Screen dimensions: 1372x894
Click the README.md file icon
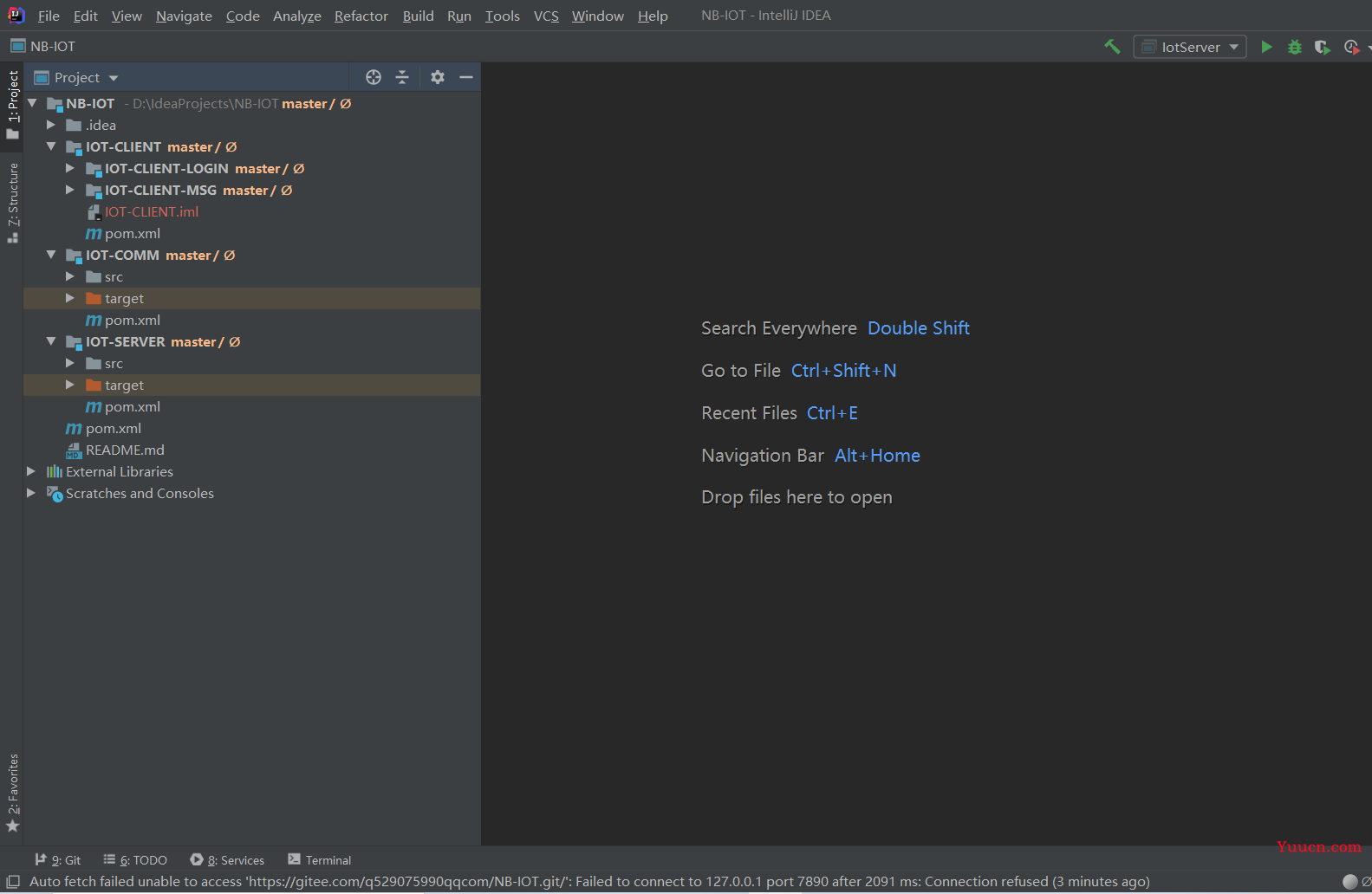tap(75, 450)
